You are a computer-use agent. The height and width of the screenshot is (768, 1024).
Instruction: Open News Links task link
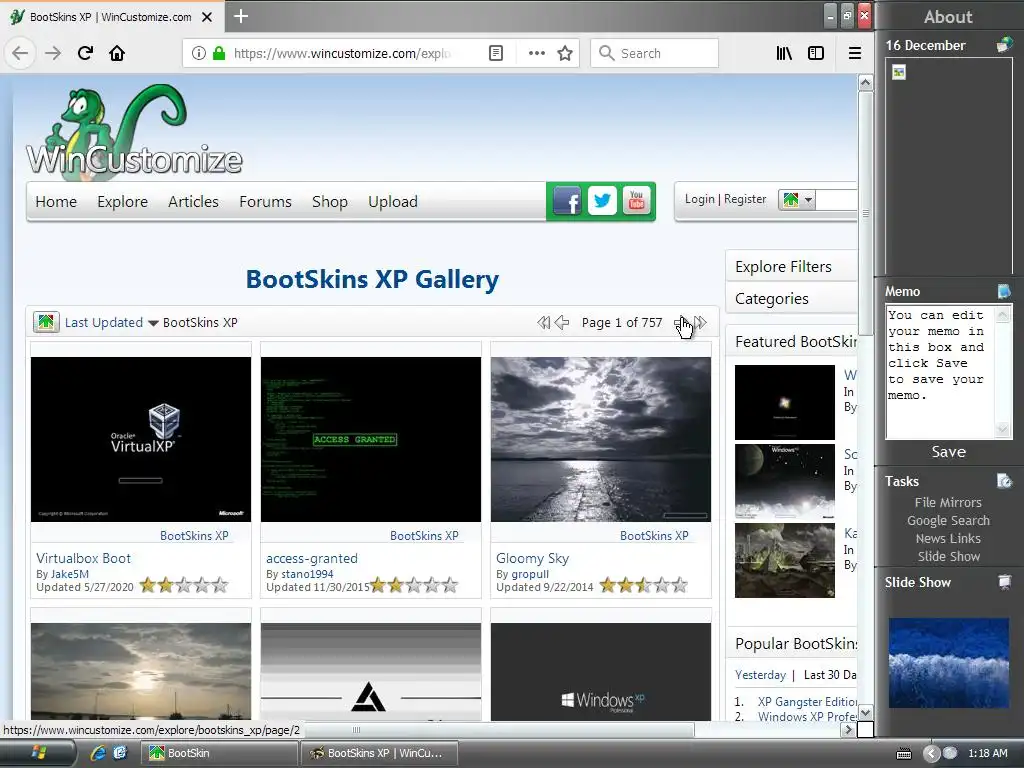948,539
